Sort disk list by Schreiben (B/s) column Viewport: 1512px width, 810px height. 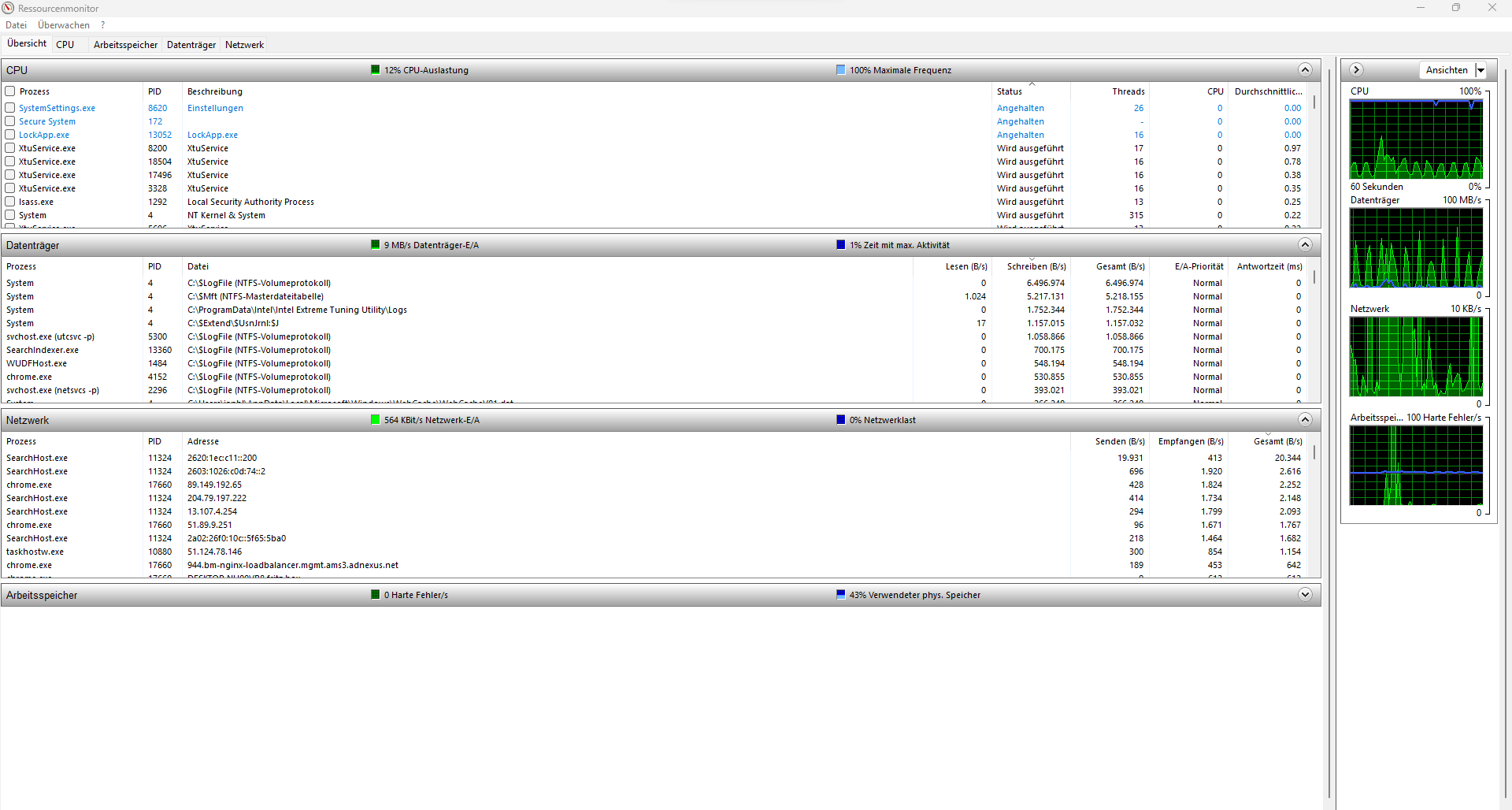click(1032, 266)
